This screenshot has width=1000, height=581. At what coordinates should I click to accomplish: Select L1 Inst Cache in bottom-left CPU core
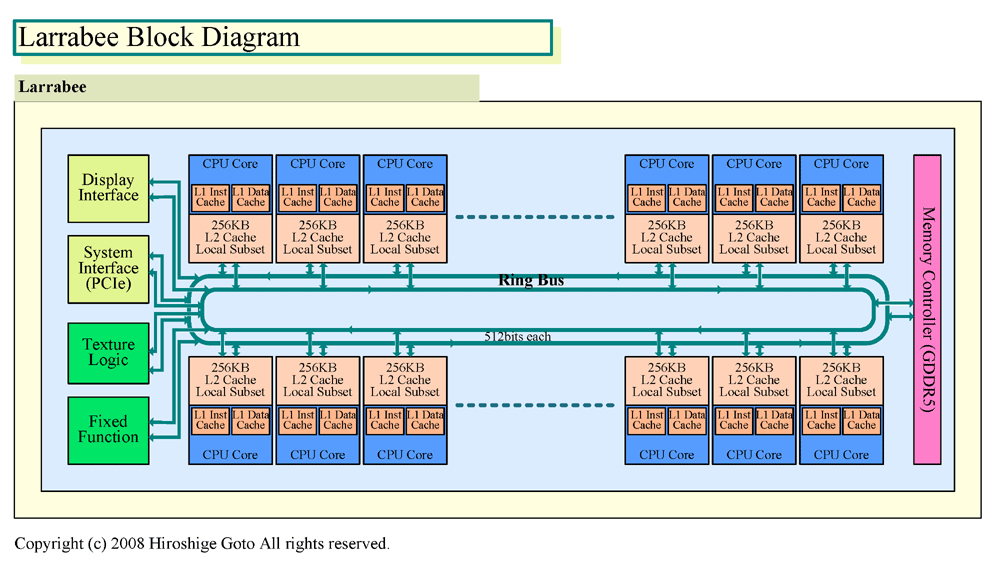click(x=210, y=420)
